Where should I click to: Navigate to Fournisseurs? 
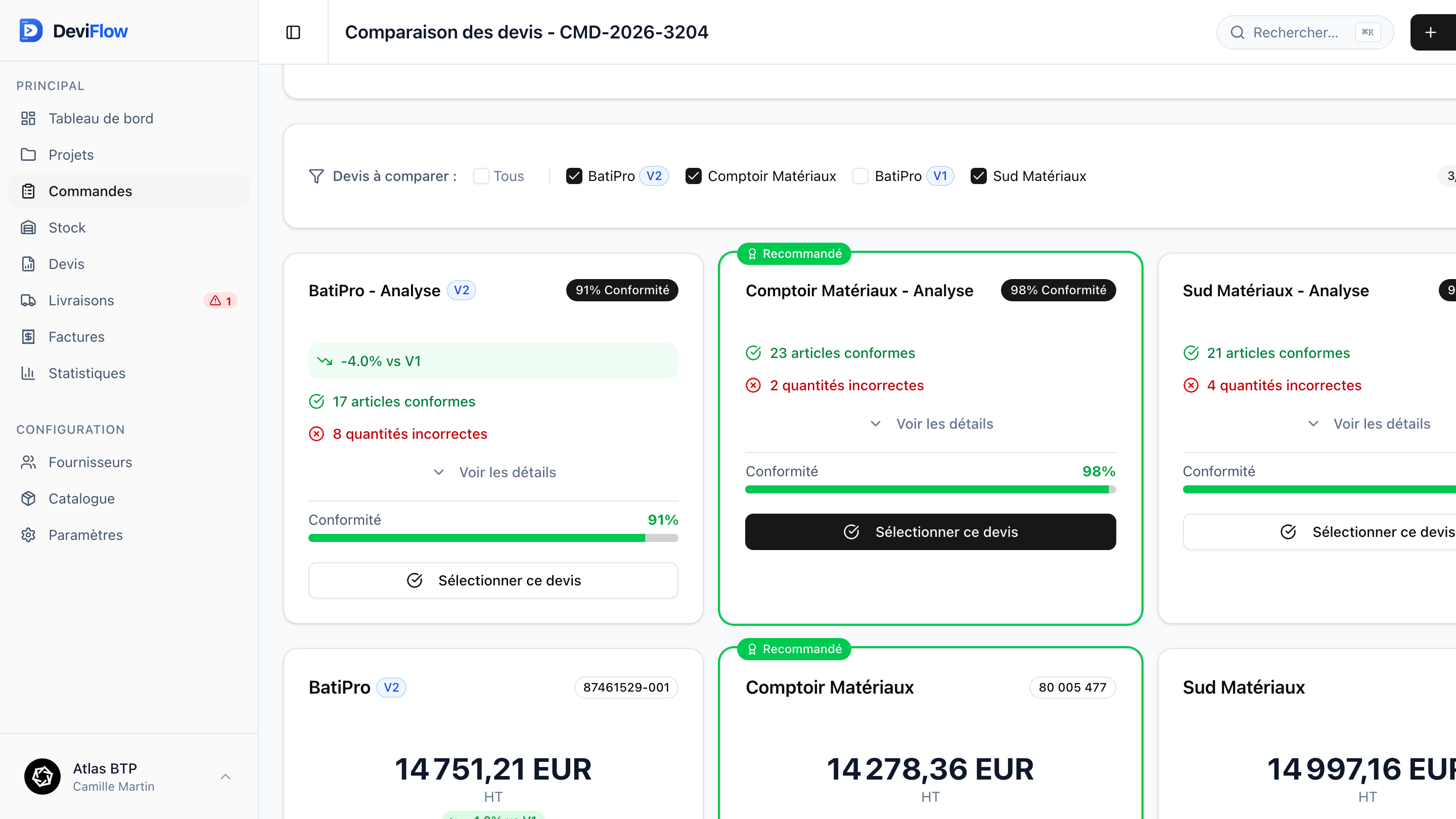[129, 462]
